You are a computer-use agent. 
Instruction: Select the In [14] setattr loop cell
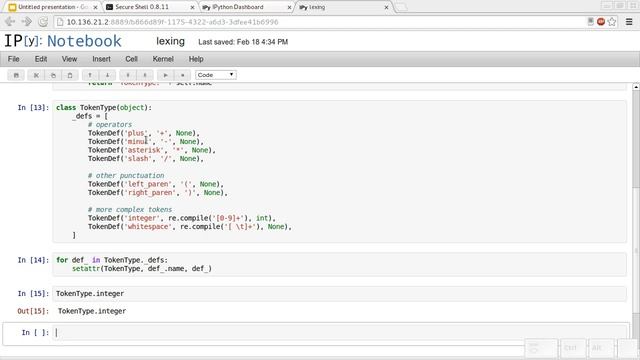(x=339, y=264)
